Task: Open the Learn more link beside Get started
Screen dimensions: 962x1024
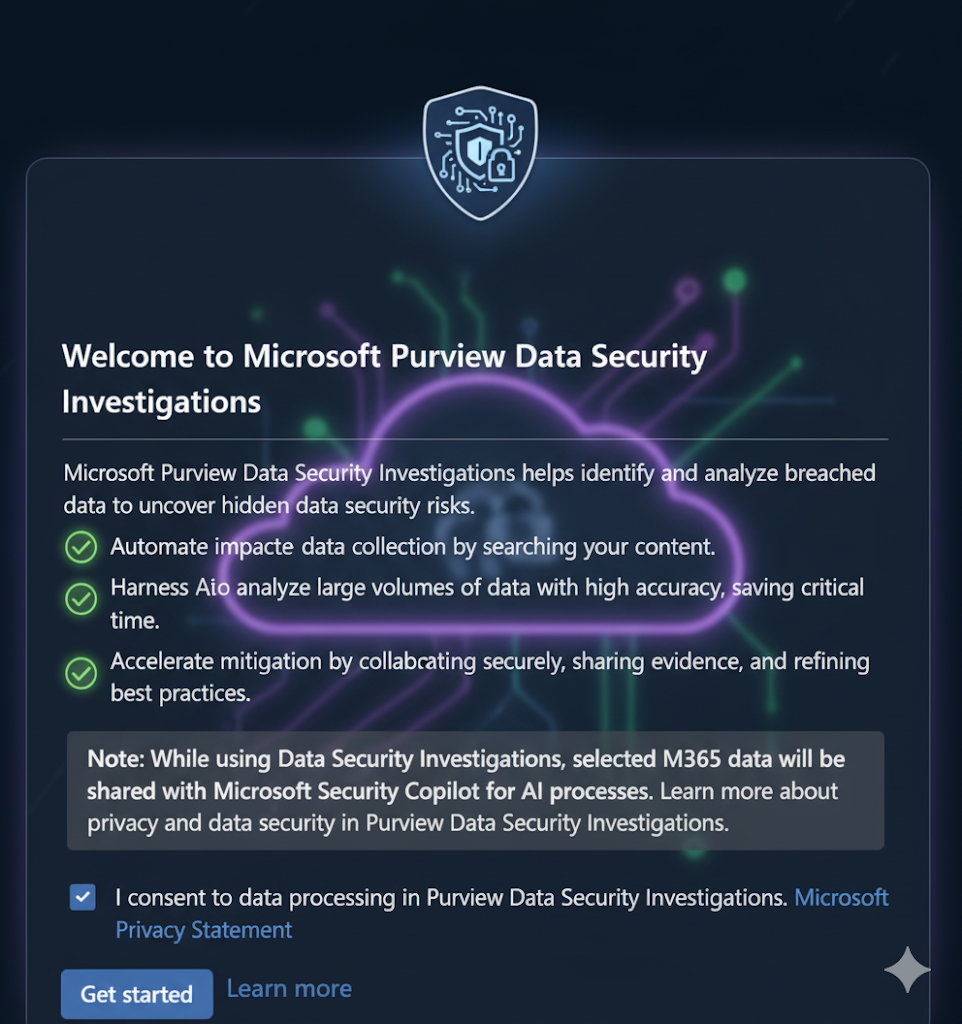Action: (289, 989)
